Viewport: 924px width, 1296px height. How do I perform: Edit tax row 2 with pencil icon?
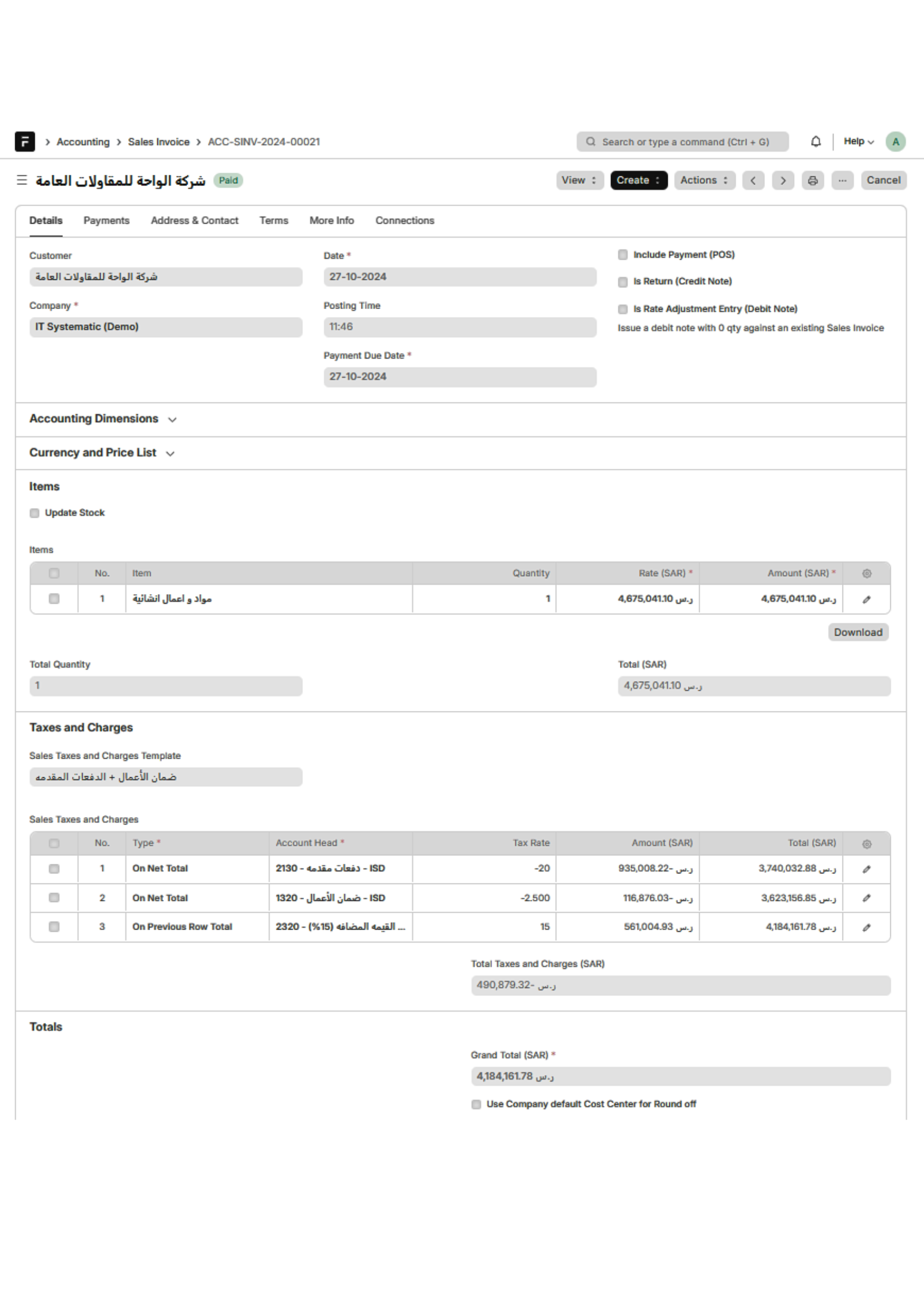(866, 898)
